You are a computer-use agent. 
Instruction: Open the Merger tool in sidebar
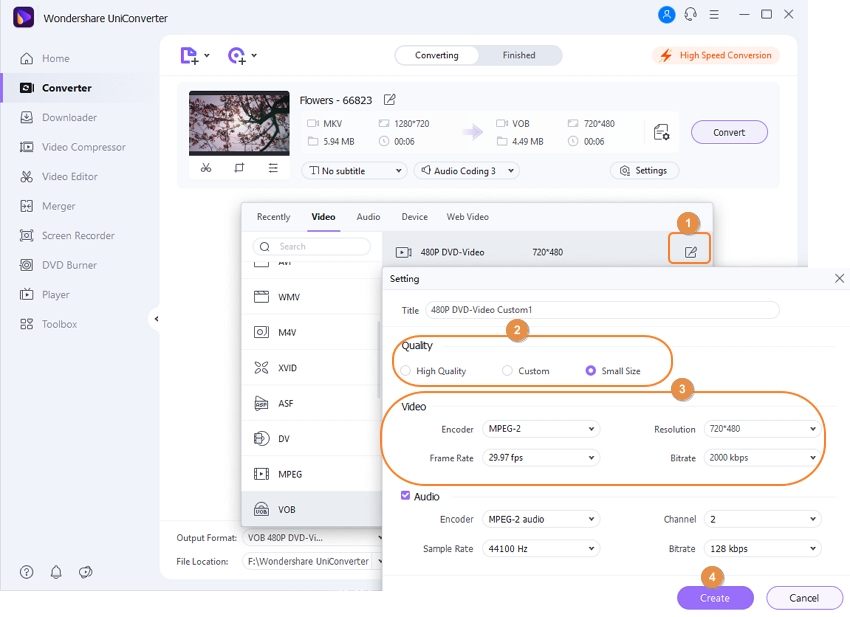(x=48, y=206)
